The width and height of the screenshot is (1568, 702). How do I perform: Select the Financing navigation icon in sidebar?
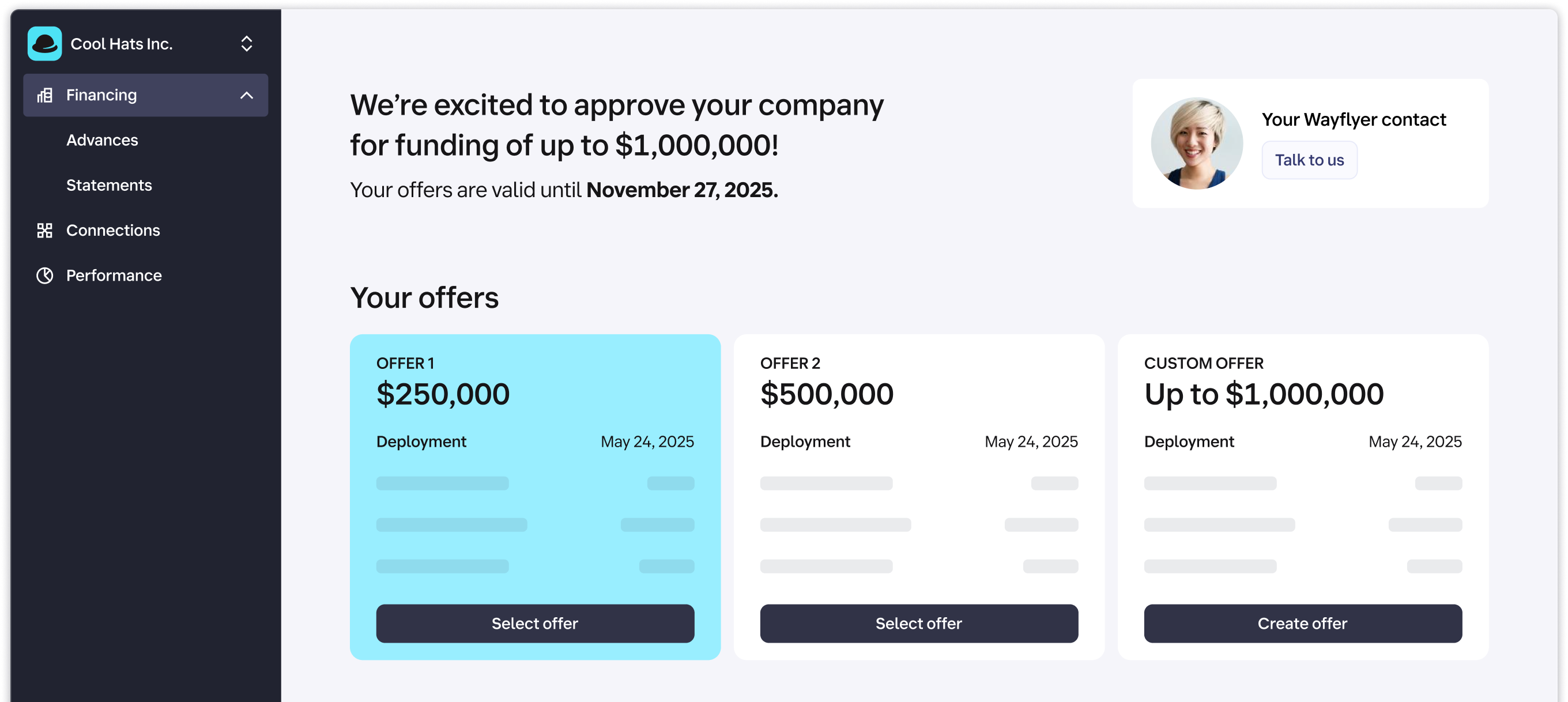tap(45, 95)
